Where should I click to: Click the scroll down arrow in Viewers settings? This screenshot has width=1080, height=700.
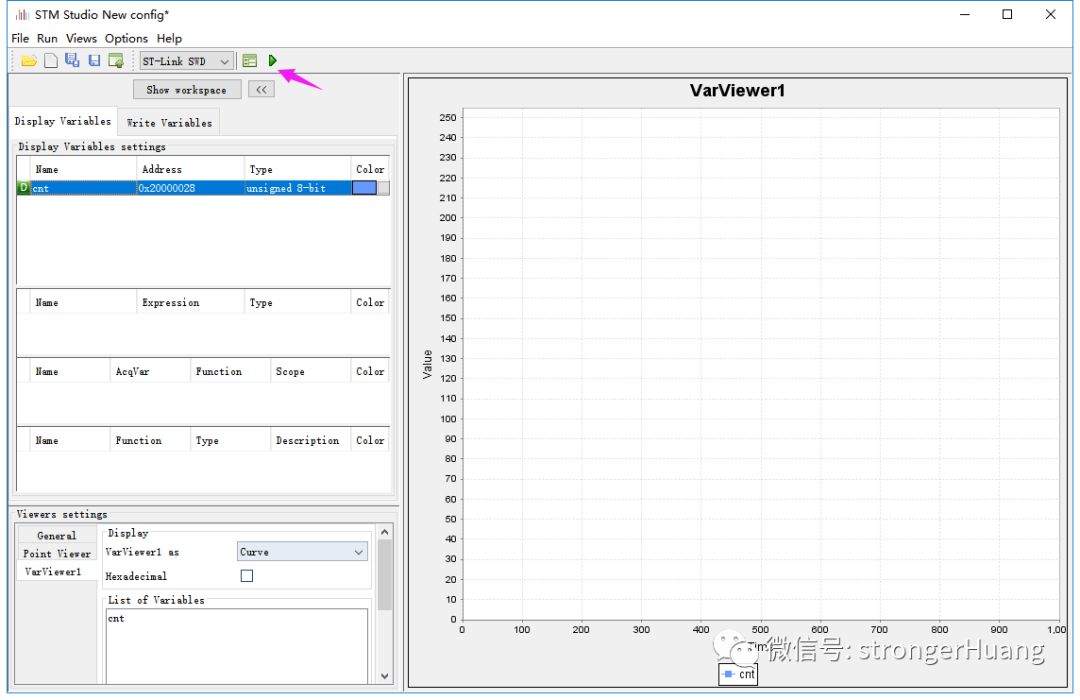(384, 677)
